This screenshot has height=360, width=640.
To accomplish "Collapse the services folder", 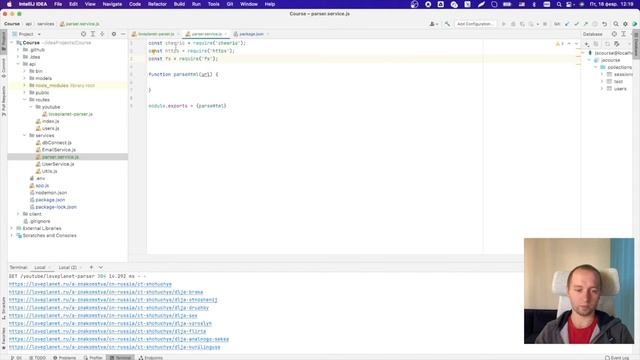I will tap(24, 136).
